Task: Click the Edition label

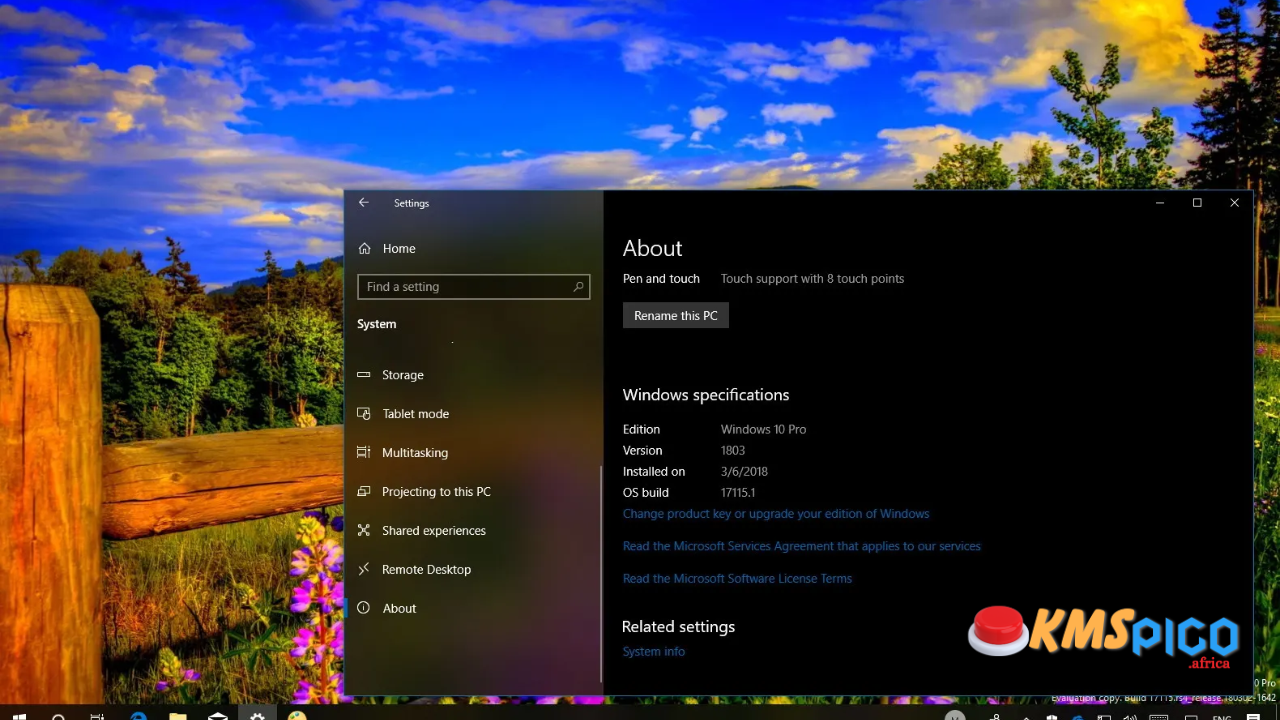Action: (641, 429)
